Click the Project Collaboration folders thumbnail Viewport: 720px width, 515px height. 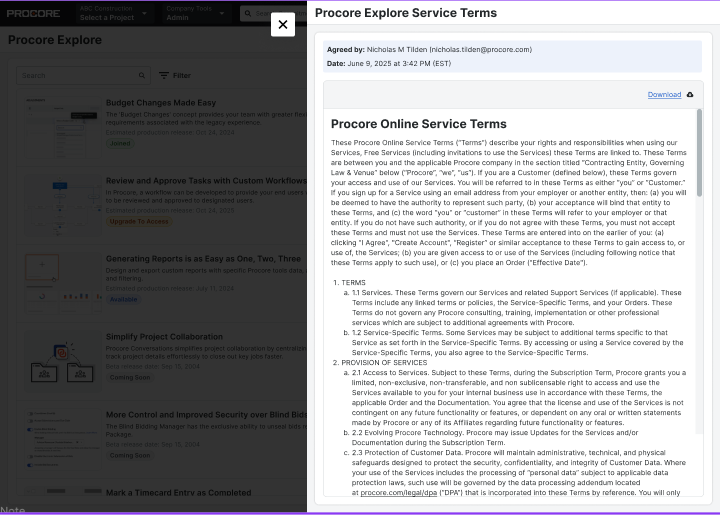(x=62, y=362)
